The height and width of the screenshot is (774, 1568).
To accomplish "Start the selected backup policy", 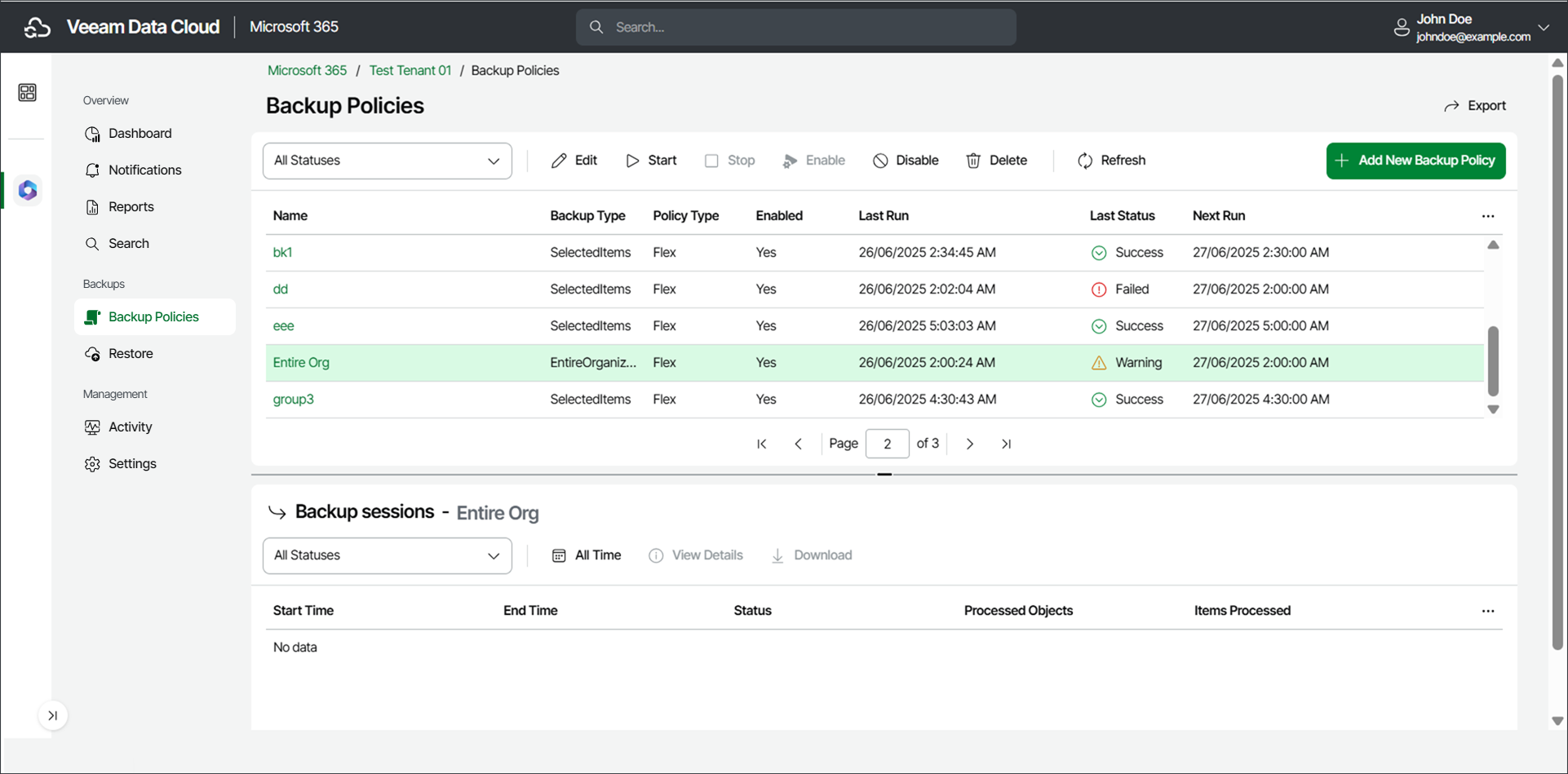I will [x=651, y=161].
